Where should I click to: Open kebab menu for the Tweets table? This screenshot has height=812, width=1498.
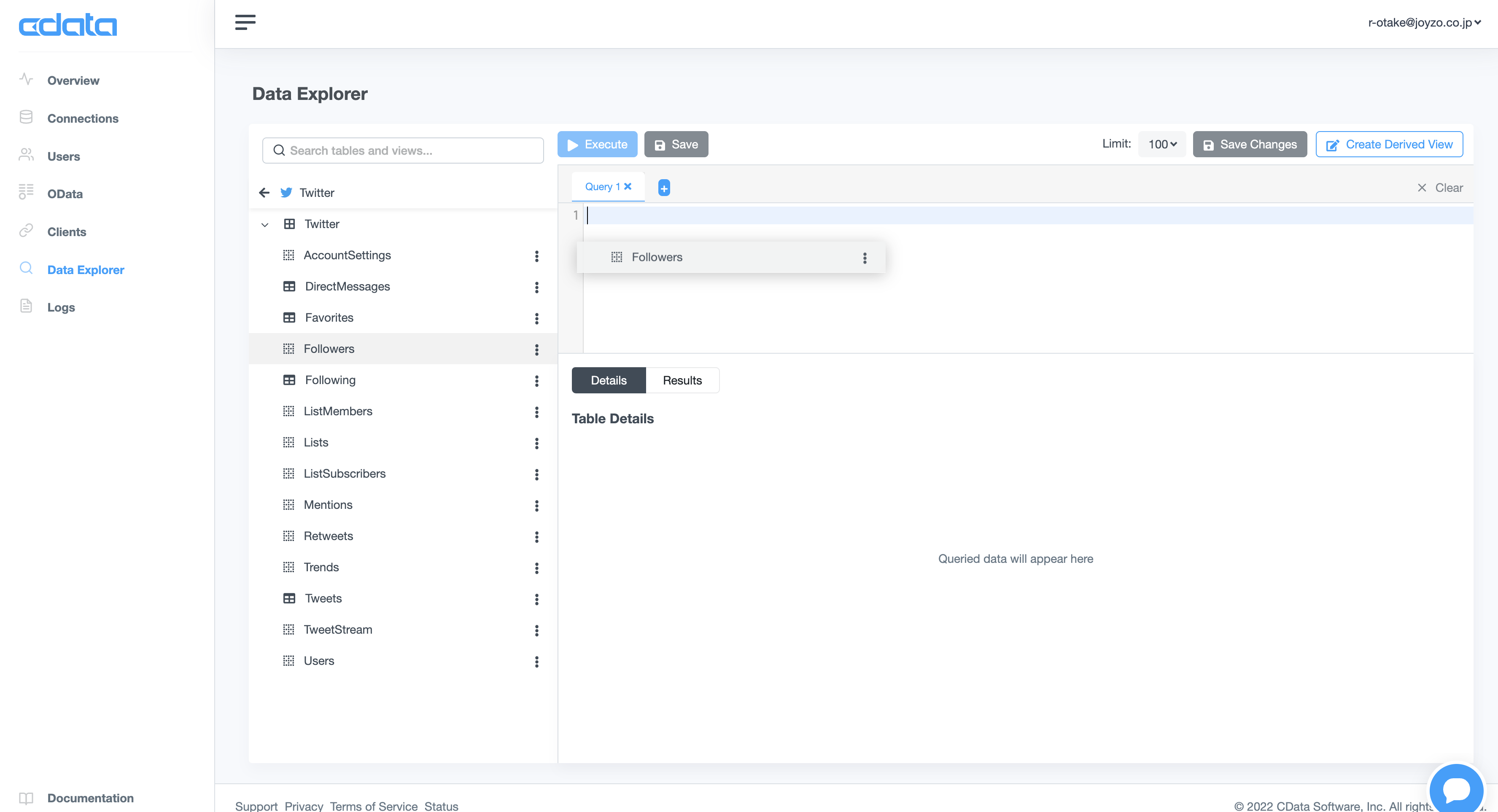[536, 599]
